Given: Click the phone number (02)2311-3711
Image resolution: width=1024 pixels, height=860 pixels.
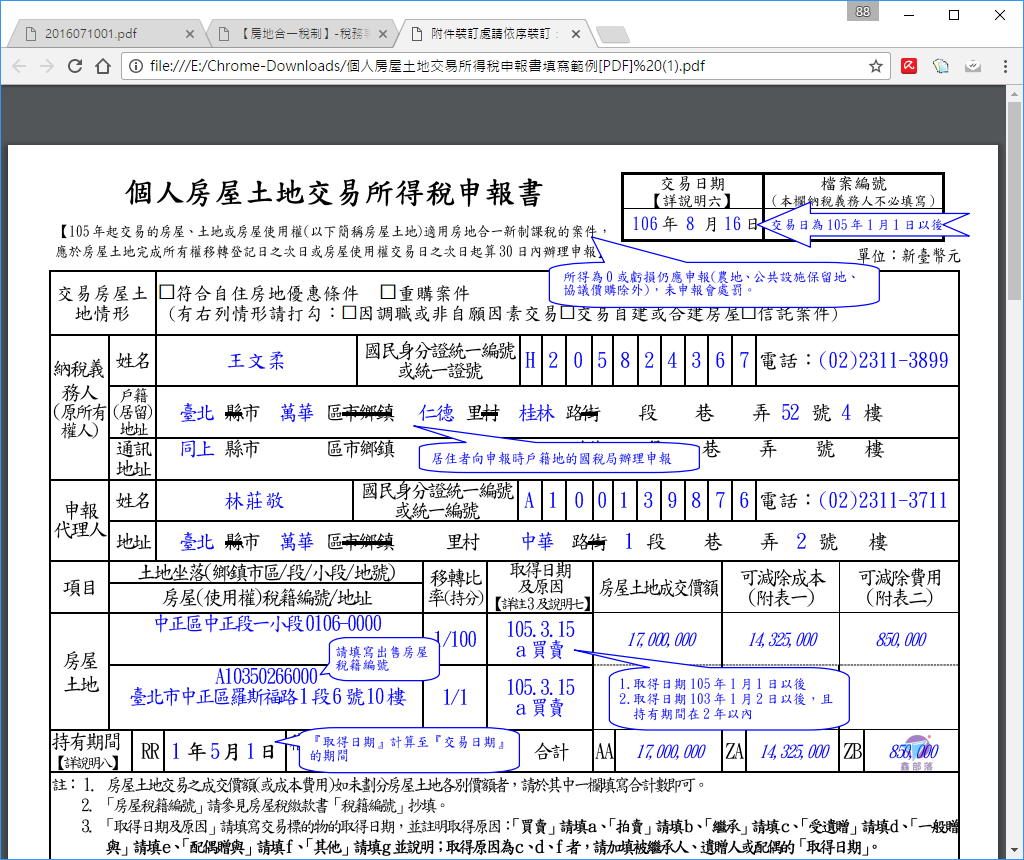Looking at the screenshot, I should click(x=883, y=500).
